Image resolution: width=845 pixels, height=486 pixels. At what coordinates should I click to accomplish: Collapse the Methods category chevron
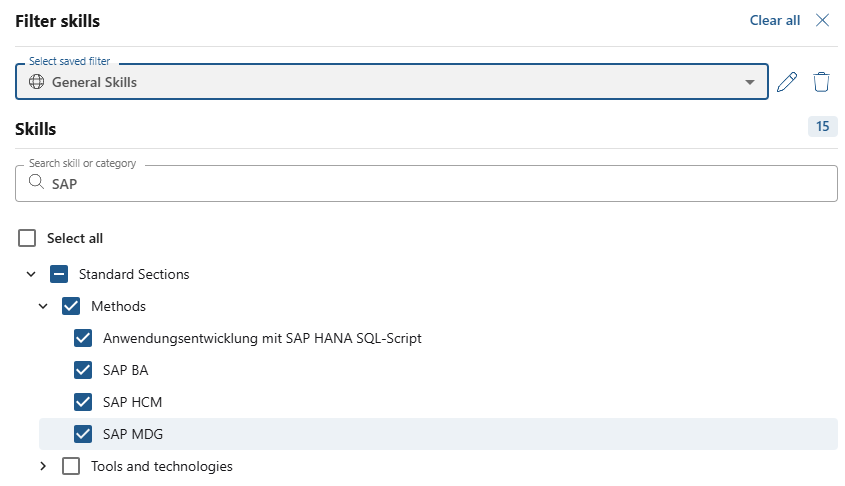[43, 306]
